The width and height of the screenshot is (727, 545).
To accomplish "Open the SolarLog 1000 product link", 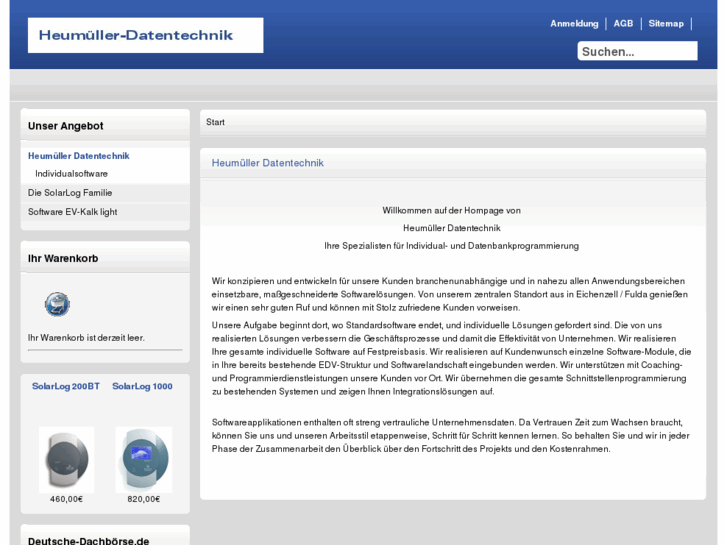I will tap(142, 386).
